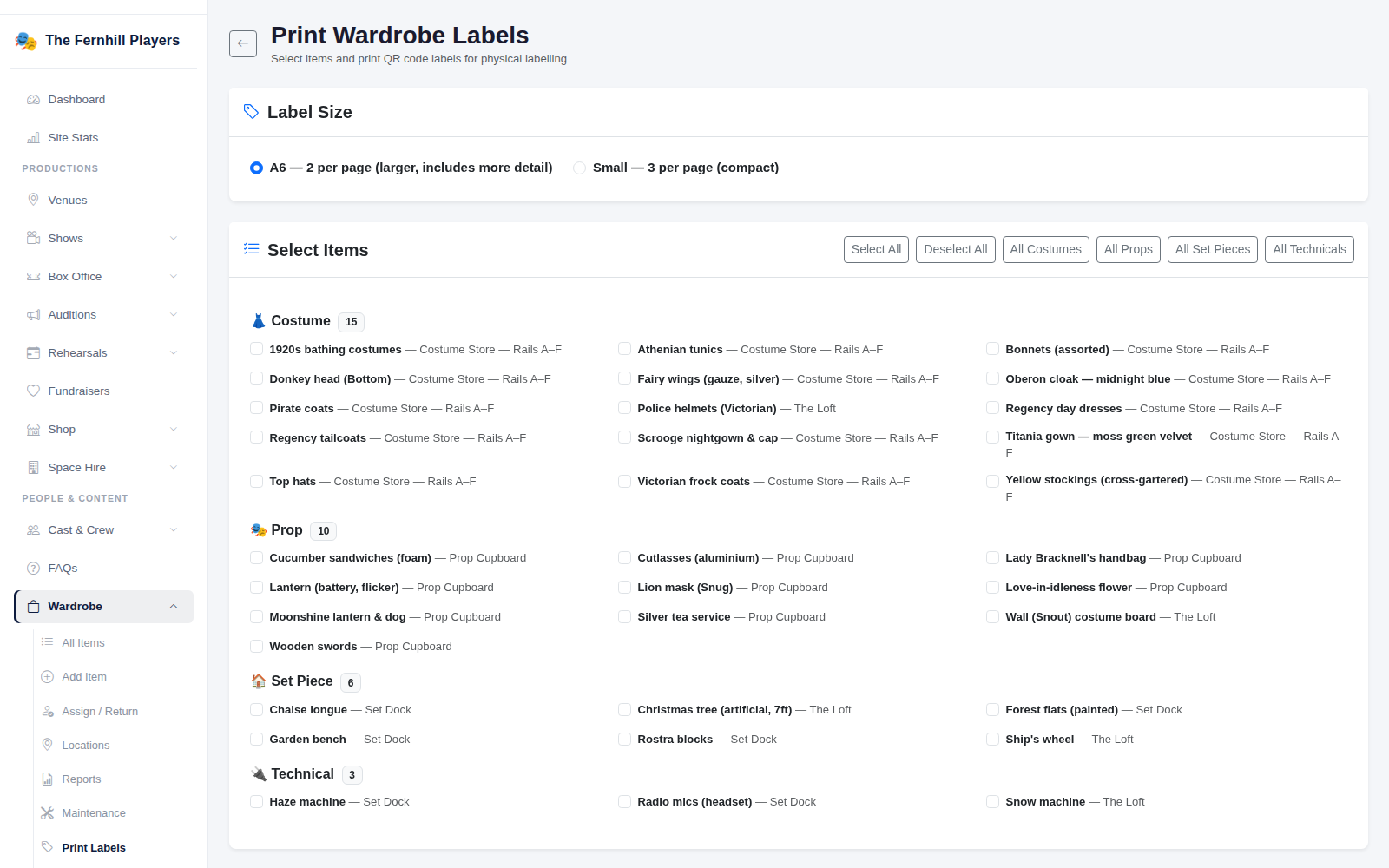Click the back arrow button
Image resolution: width=1389 pixels, height=868 pixels.
(243, 43)
